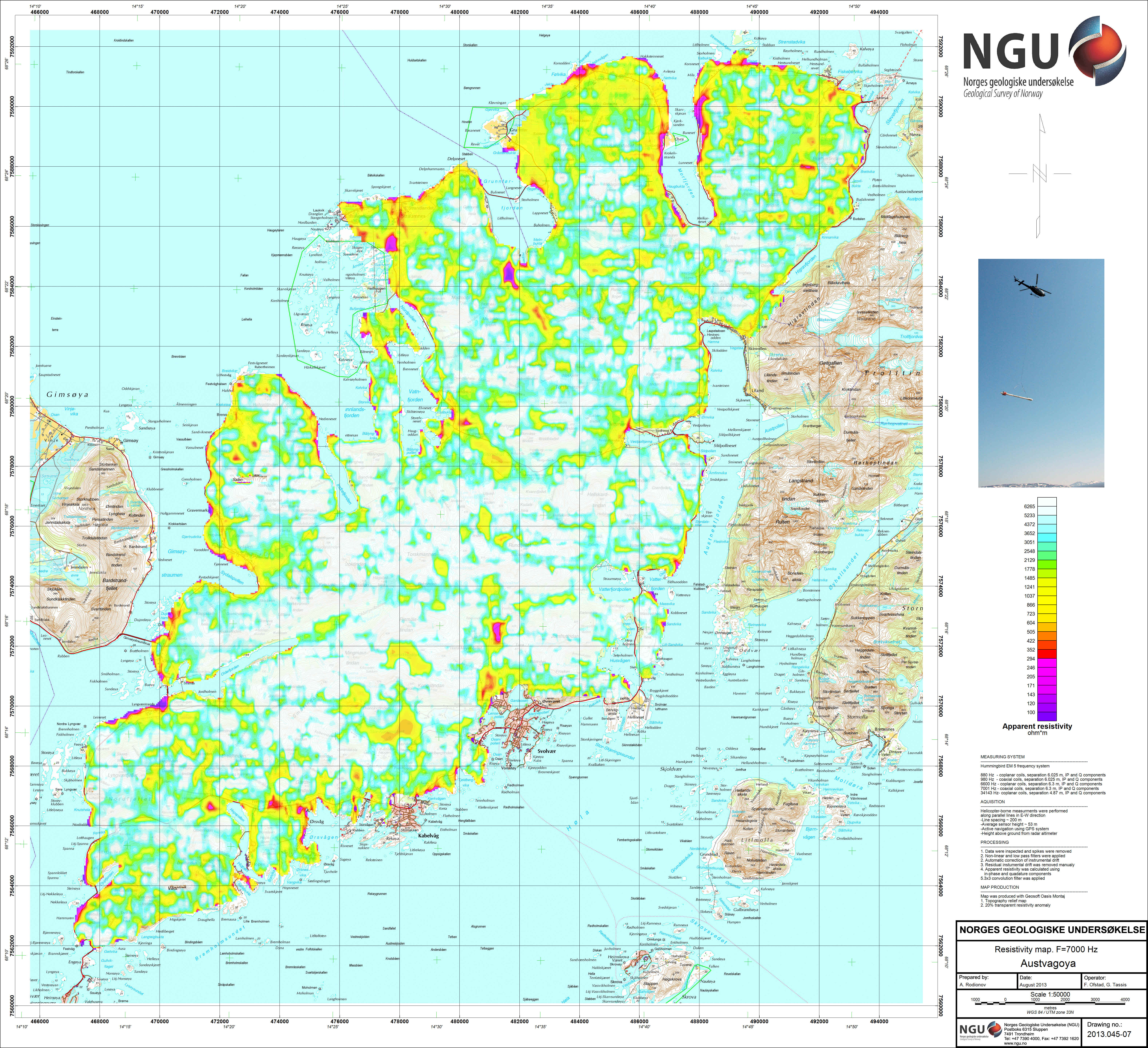
Task: Click 'WGS 84 / UTM zone 33N' text
Action: coord(1051,1012)
